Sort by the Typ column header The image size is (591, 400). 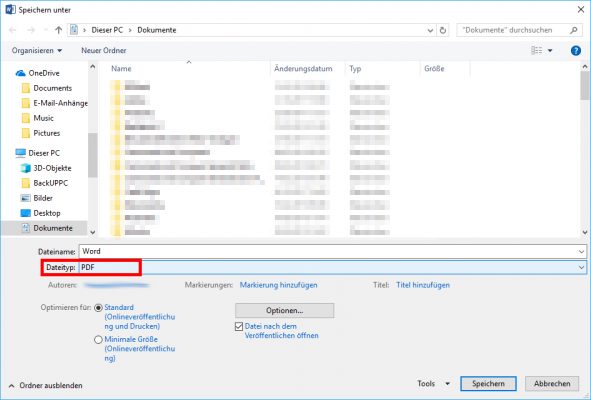[x=355, y=69]
